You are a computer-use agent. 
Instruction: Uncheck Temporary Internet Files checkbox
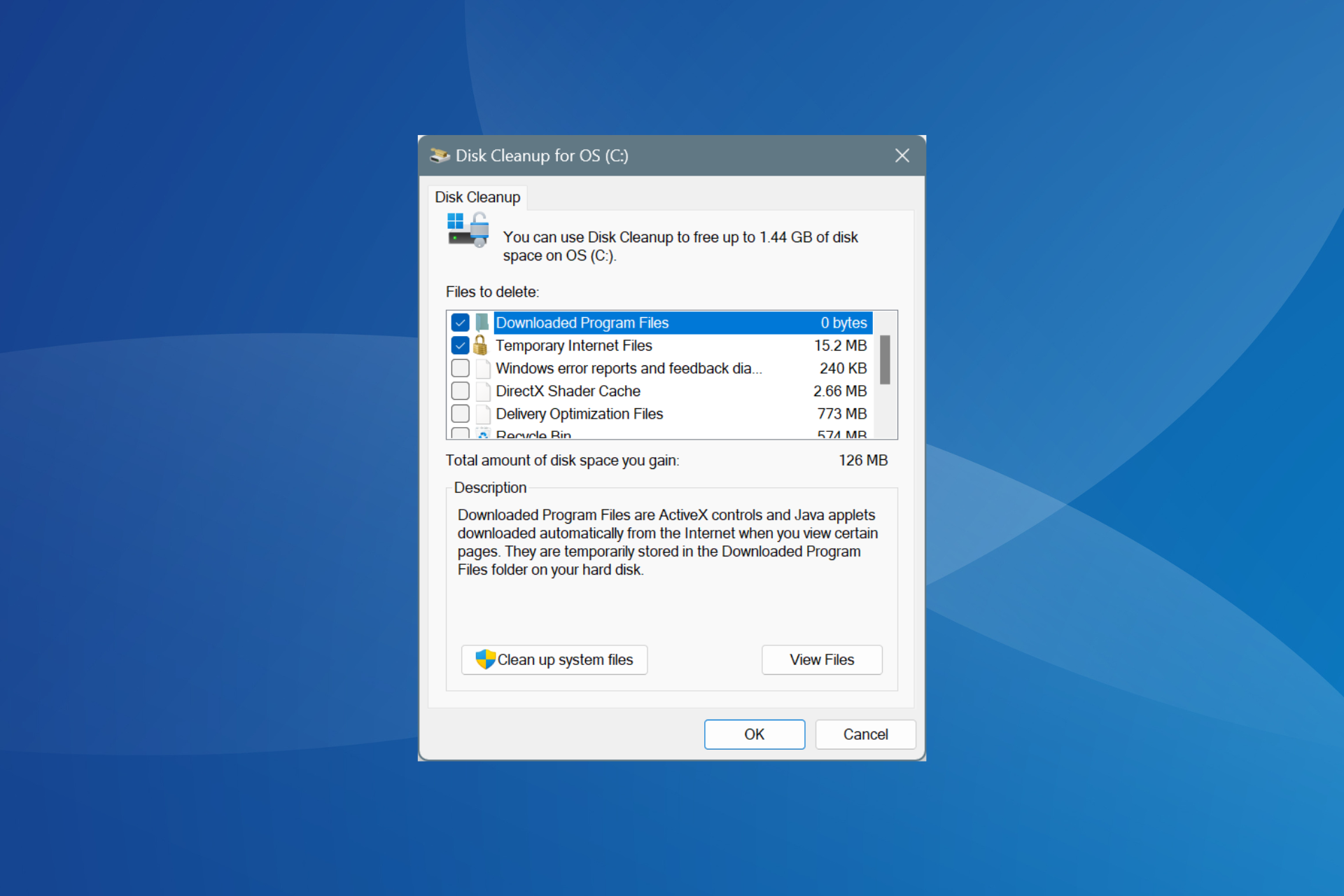(x=460, y=345)
